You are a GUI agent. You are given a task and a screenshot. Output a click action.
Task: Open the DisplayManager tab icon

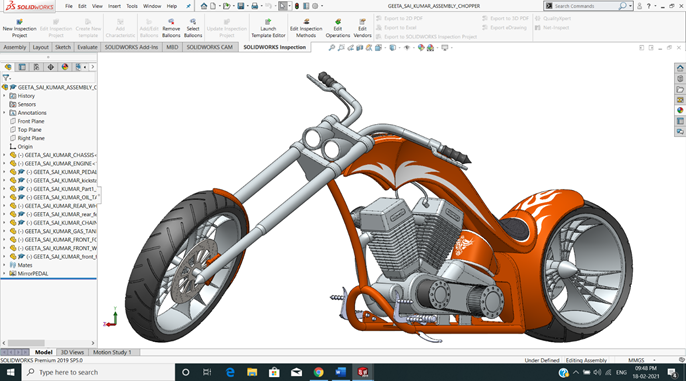(x=65, y=67)
